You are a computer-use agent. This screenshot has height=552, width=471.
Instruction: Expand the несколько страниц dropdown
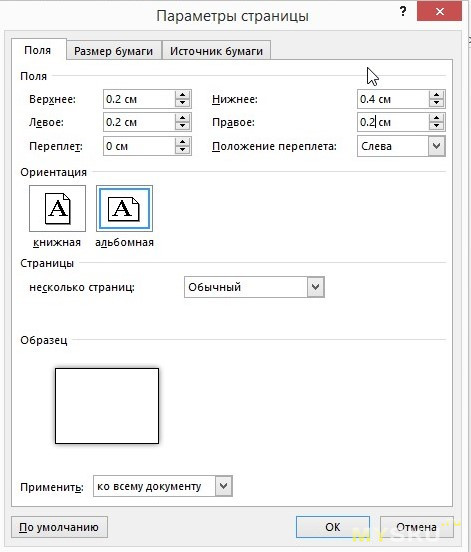click(x=315, y=287)
